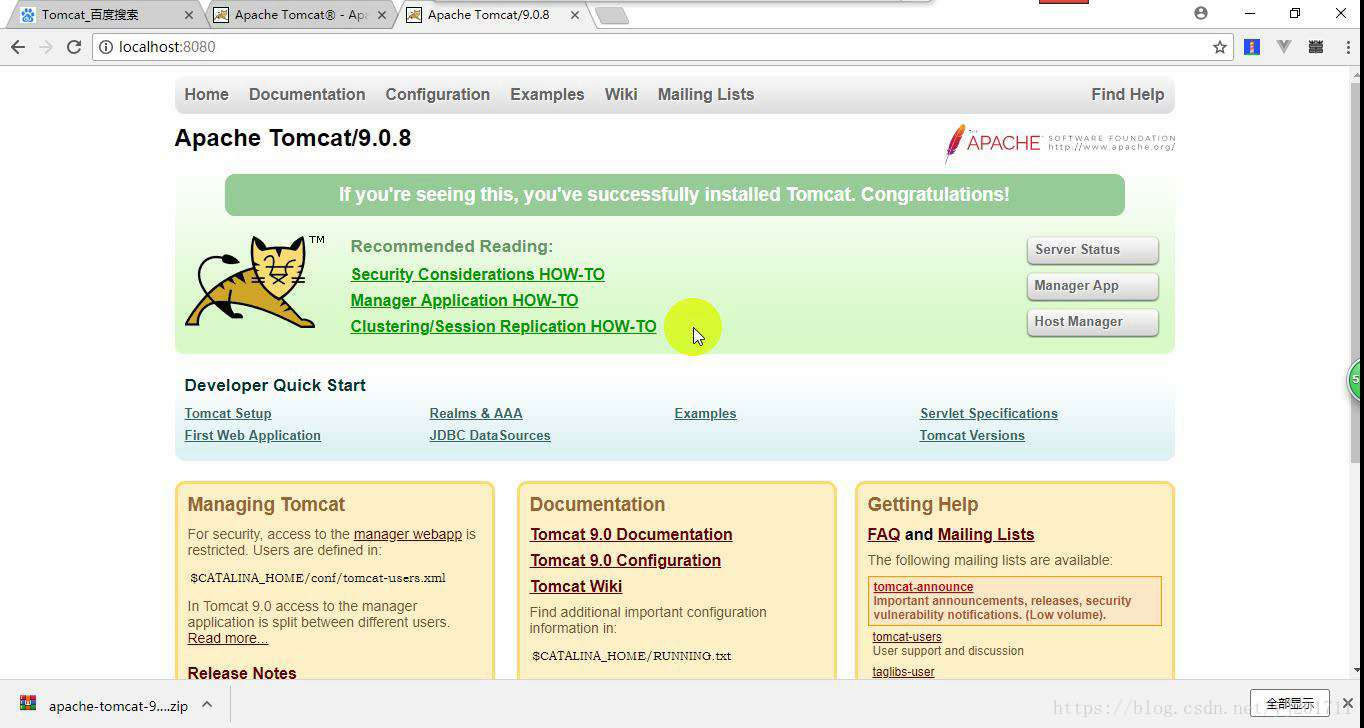Open the Servlet Specifications link
This screenshot has height=728, width=1364.
click(988, 413)
